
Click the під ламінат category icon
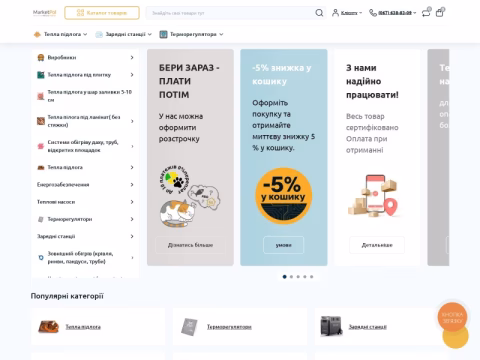[41, 121]
